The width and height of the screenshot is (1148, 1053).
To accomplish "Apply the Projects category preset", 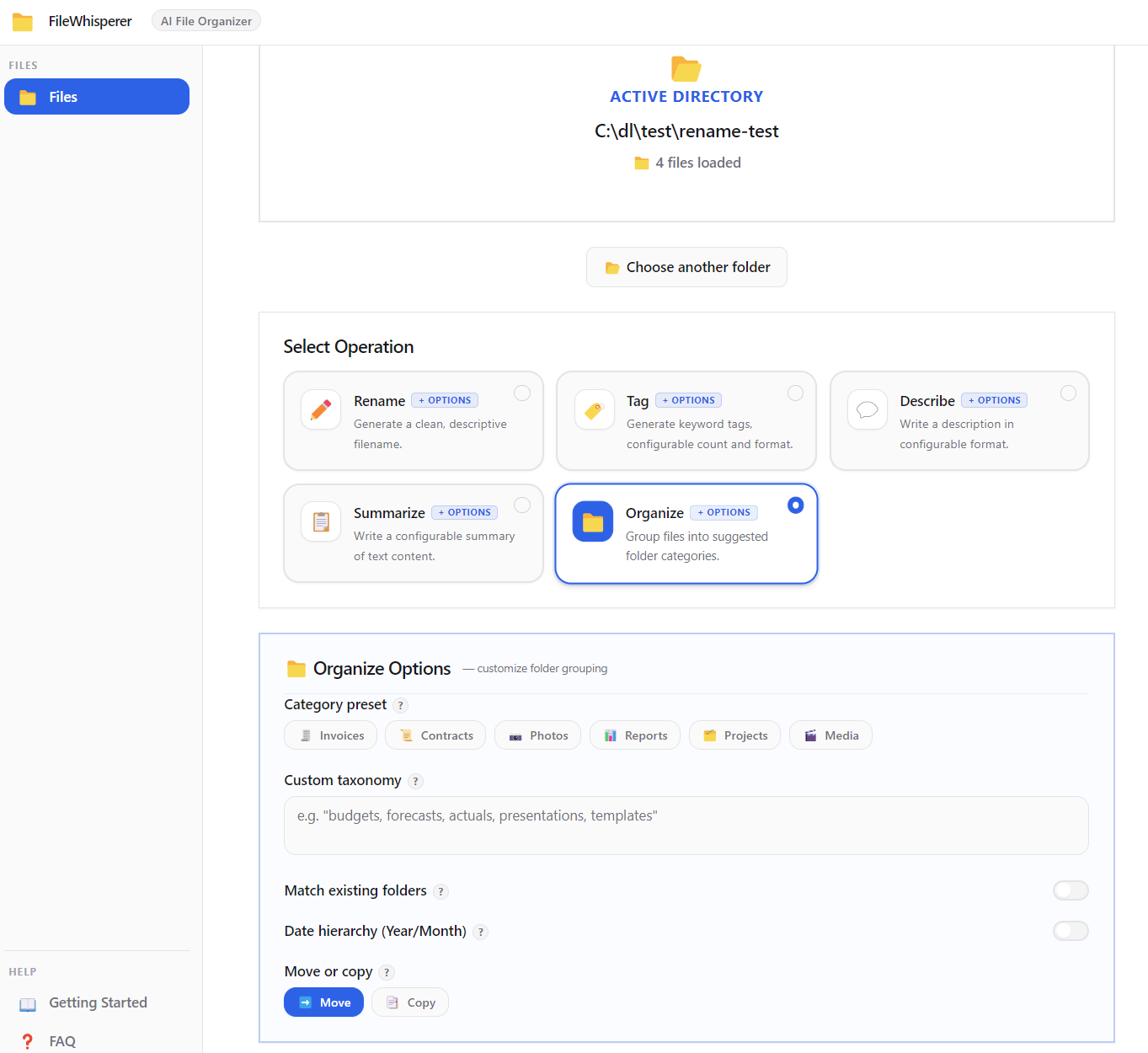I will [x=734, y=735].
